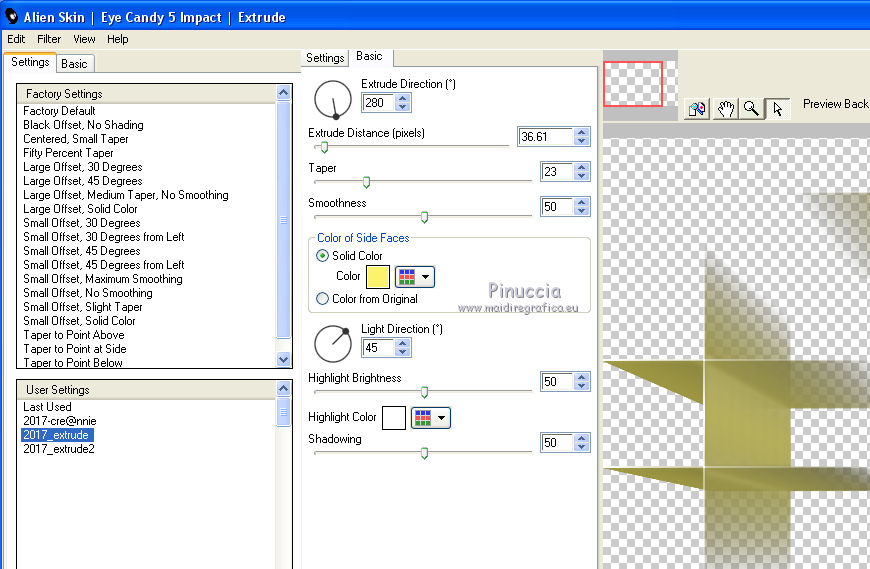The image size is (870, 569).
Task: Toggle the show original preview icon
Action: 697,109
